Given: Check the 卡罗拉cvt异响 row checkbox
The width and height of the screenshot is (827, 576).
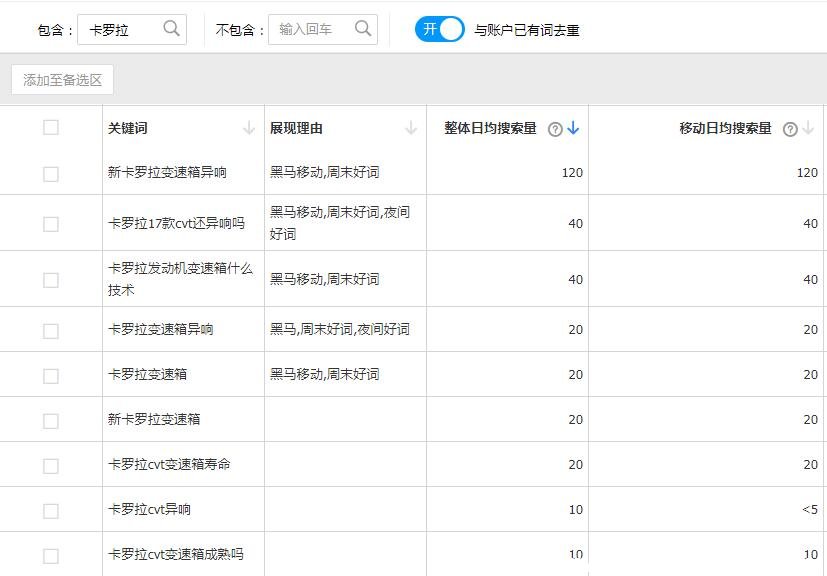Looking at the screenshot, I should pyautogui.click(x=50, y=509).
